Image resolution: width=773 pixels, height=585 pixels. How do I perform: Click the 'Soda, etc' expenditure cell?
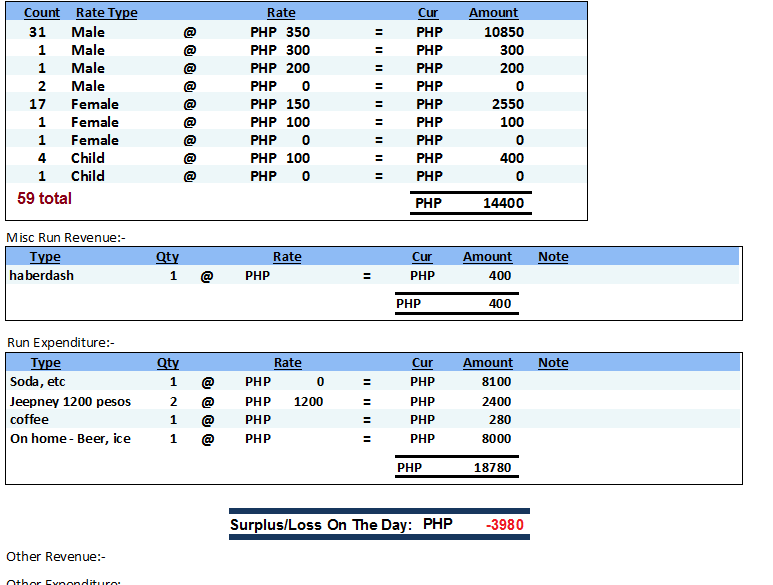[38, 381]
